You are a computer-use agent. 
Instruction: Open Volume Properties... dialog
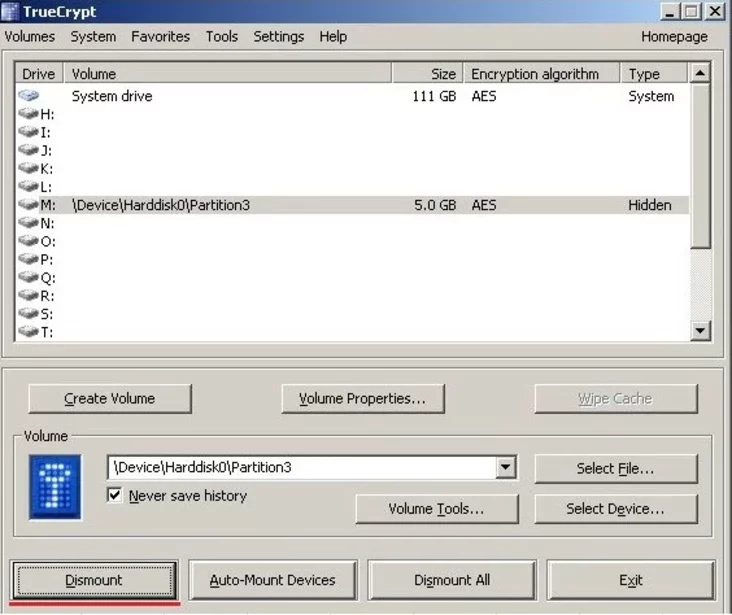pyautogui.click(x=362, y=398)
